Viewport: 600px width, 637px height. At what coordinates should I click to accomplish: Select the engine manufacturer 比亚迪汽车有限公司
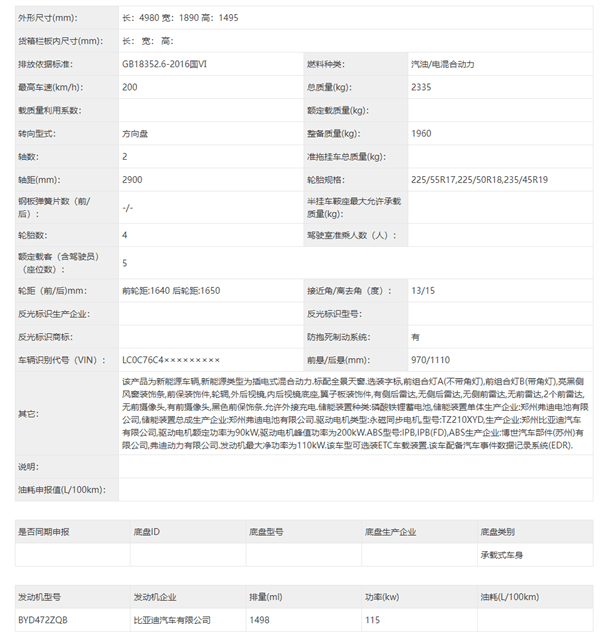tap(171, 619)
